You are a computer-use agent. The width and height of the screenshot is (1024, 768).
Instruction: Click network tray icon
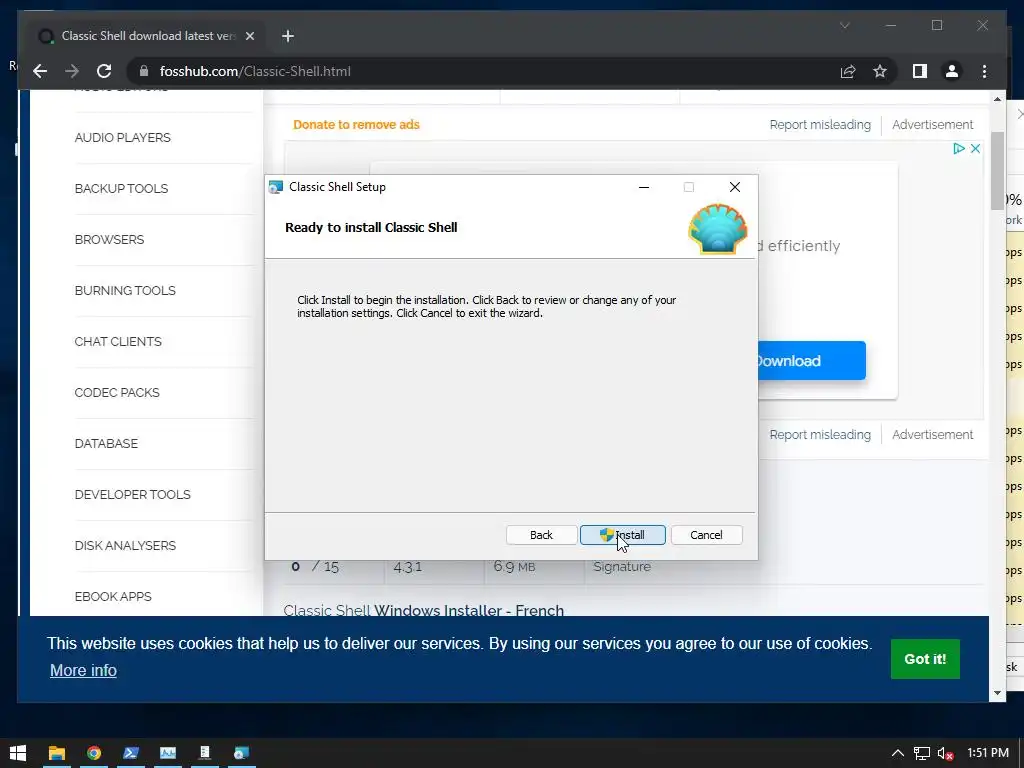click(921, 753)
